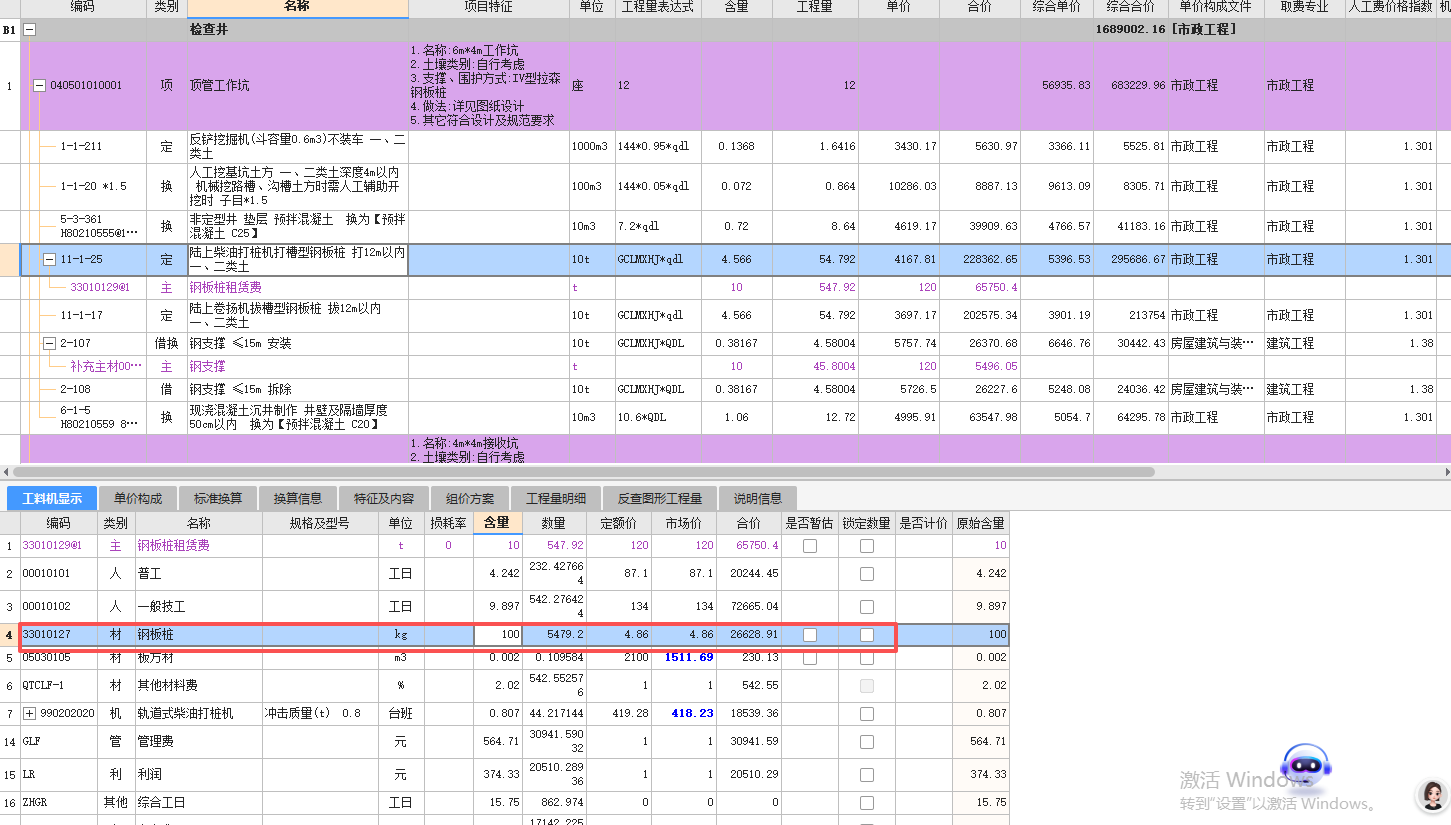Click horizontal scrollbar right arrow
1451x825 pixels.
coord(1445,471)
